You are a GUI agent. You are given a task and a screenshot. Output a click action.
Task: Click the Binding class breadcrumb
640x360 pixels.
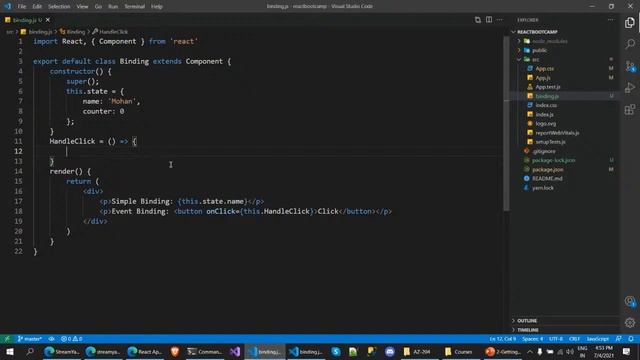coord(73,31)
